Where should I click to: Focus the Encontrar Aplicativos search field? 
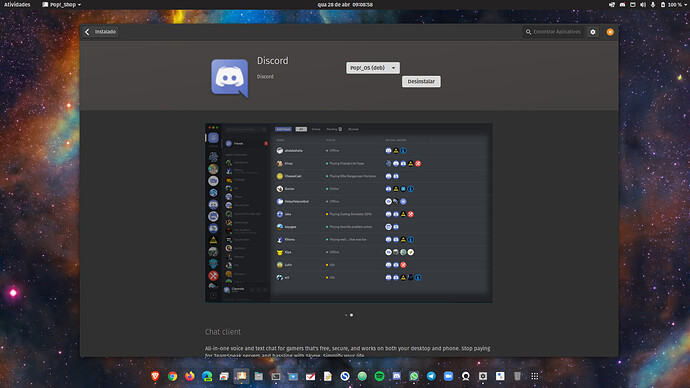point(553,32)
